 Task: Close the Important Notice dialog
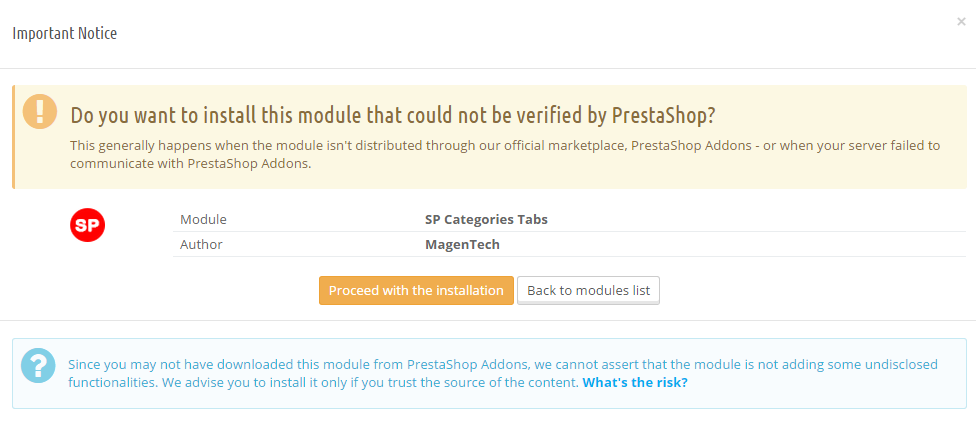click(961, 22)
